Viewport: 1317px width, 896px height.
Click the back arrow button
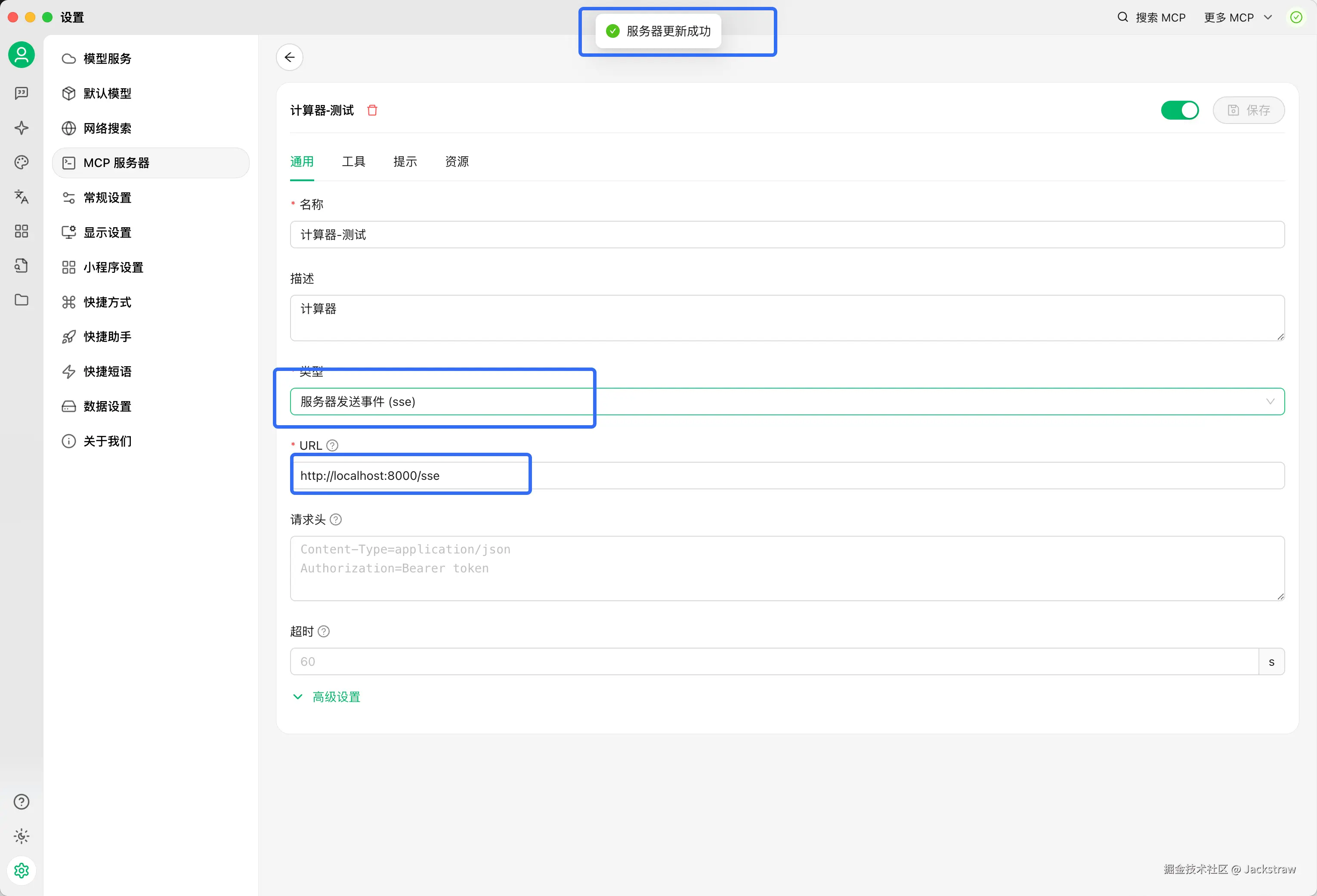[290, 57]
